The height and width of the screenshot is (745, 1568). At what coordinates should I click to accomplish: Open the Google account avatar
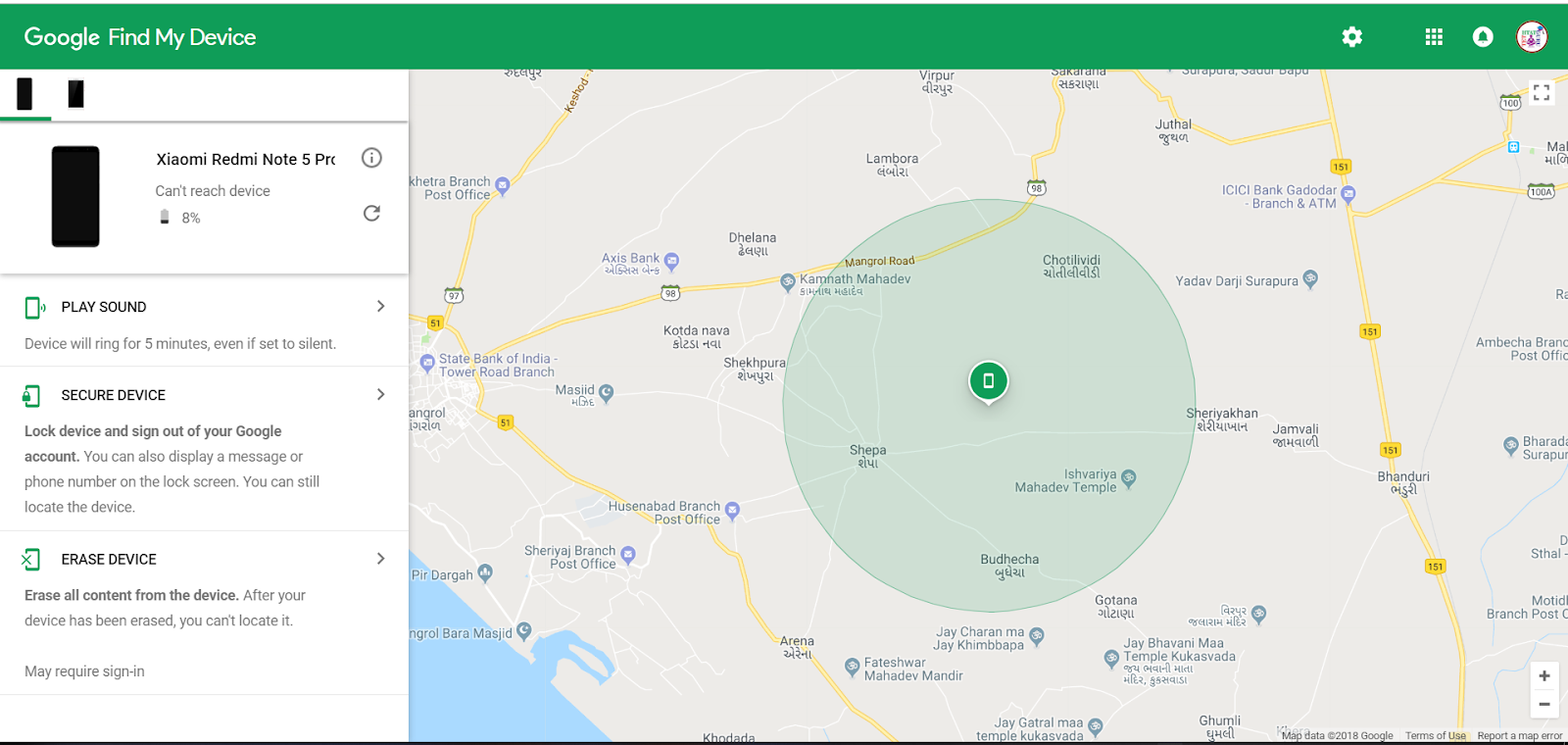tap(1532, 37)
